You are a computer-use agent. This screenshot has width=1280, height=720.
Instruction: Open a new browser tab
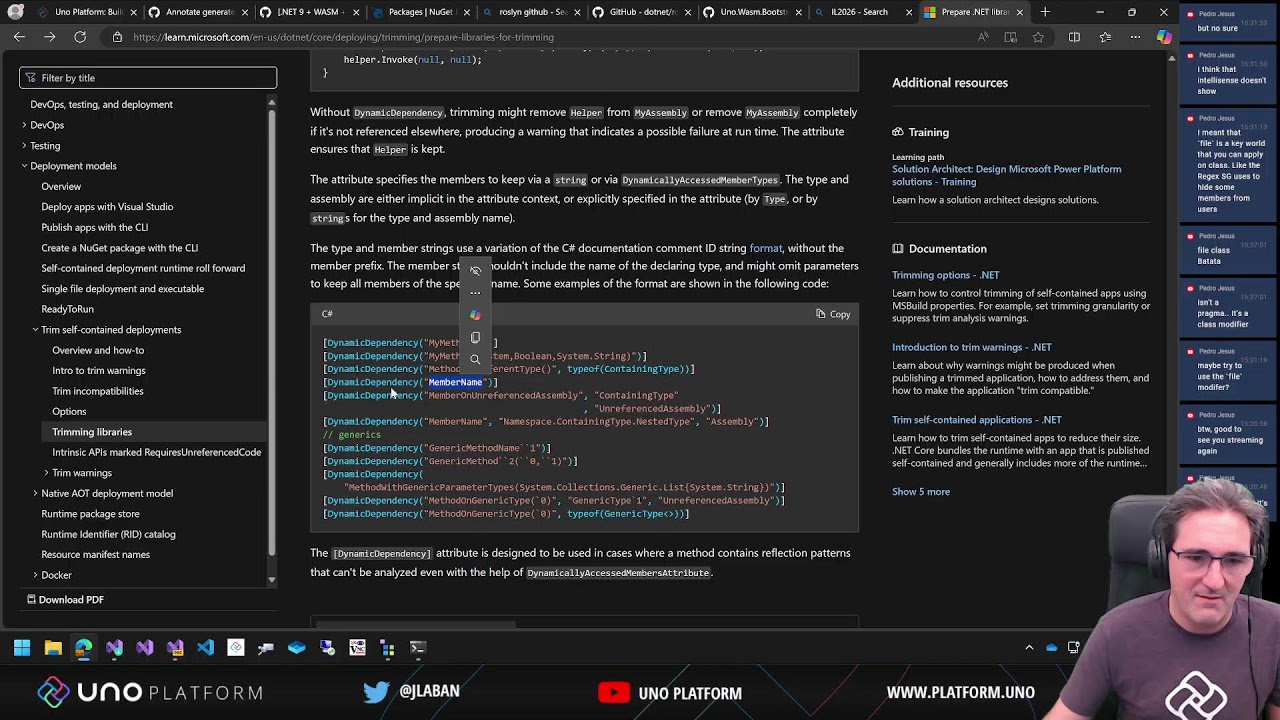1045,12
